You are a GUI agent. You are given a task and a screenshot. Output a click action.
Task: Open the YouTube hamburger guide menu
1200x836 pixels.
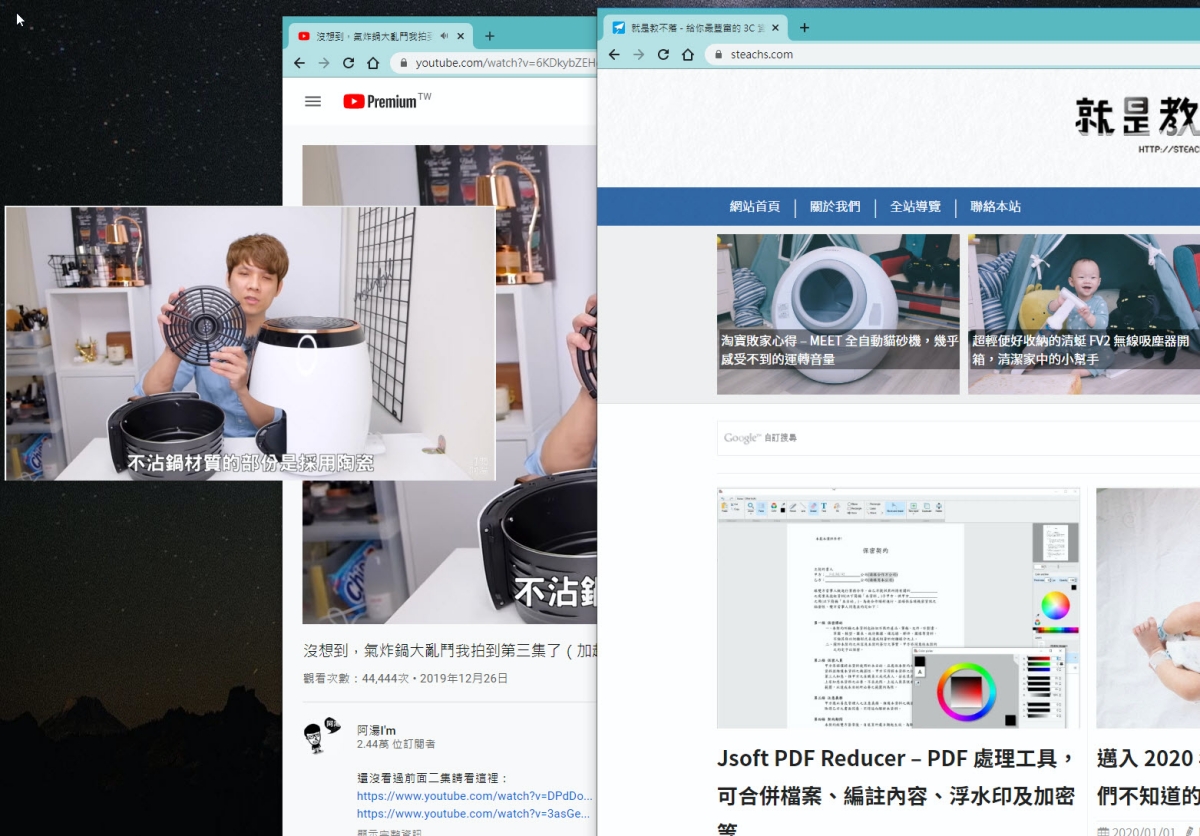point(313,101)
